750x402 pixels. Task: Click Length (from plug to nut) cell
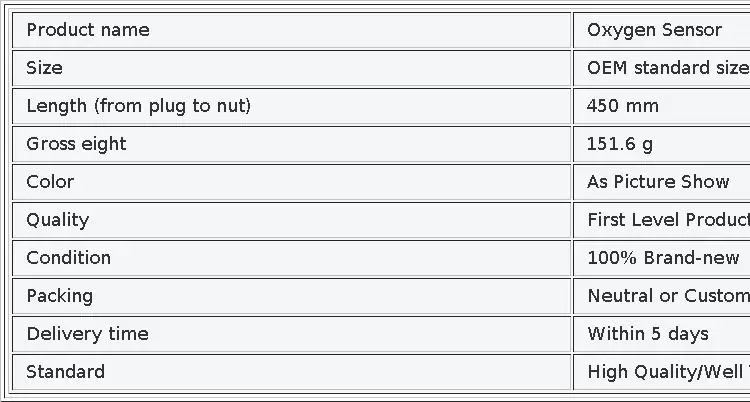click(x=292, y=106)
